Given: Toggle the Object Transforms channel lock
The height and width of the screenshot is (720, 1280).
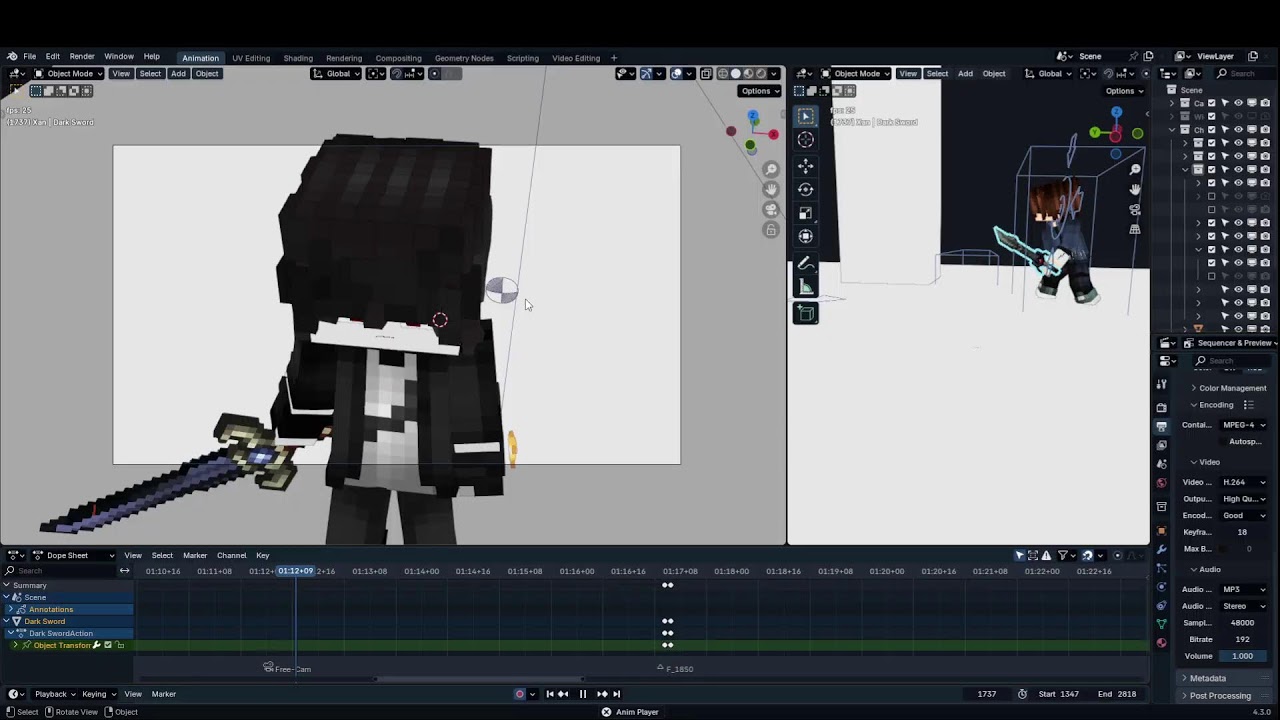Looking at the screenshot, I should (120, 645).
